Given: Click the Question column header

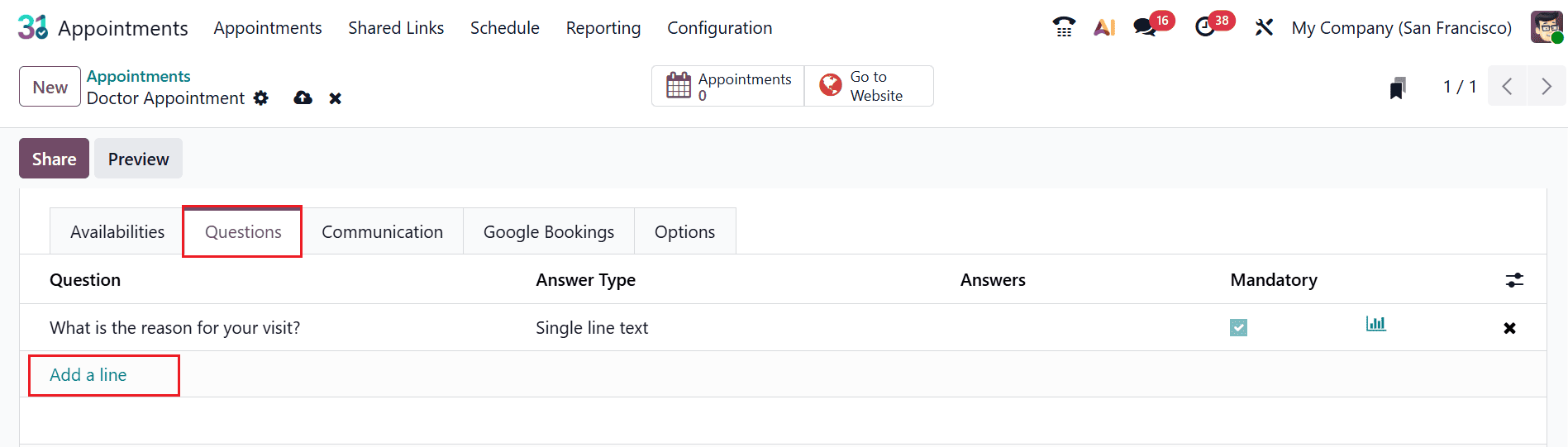Looking at the screenshot, I should coord(85,280).
